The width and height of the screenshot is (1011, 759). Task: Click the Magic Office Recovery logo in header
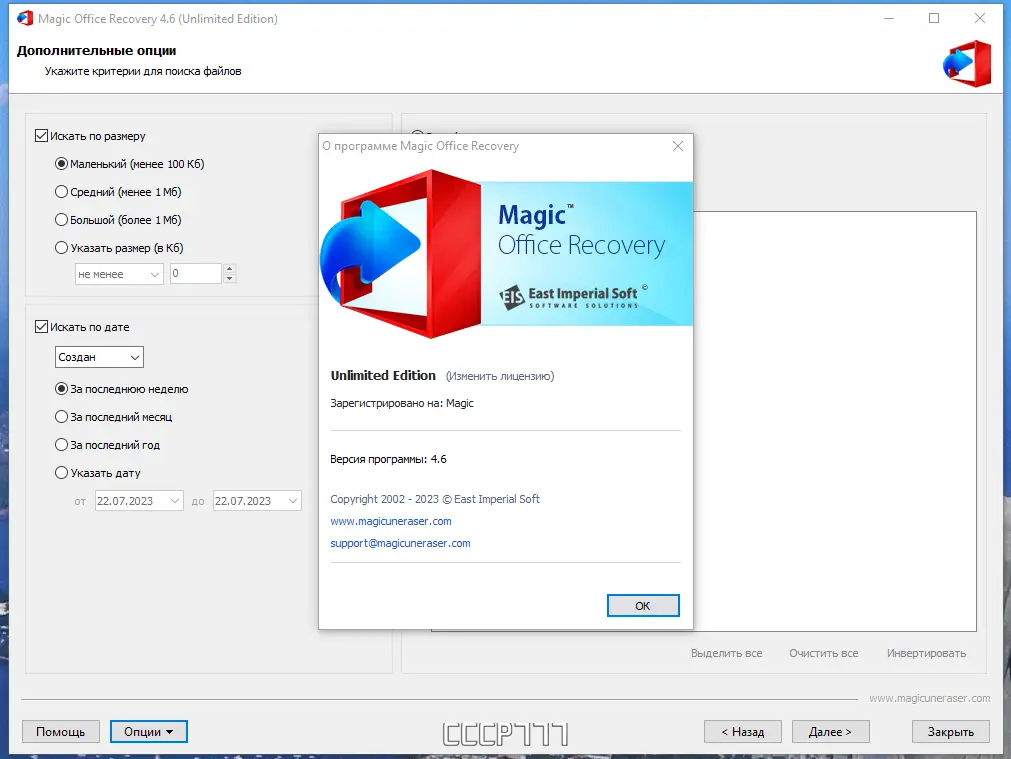click(x=967, y=63)
